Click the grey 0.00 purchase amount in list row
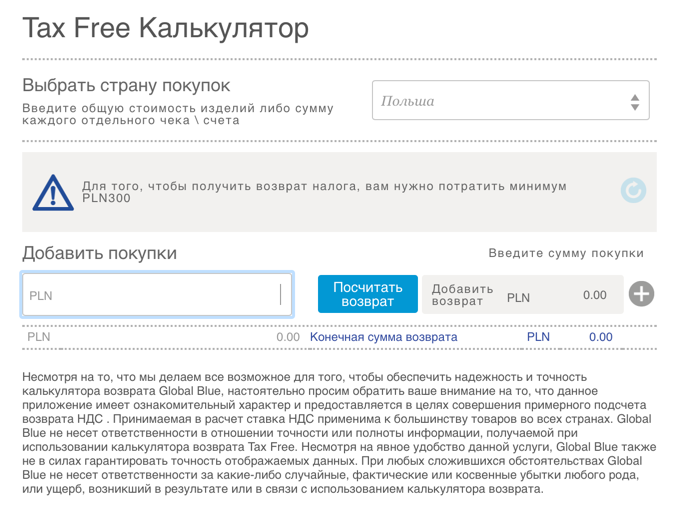The height and width of the screenshot is (507, 675). click(288, 337)
